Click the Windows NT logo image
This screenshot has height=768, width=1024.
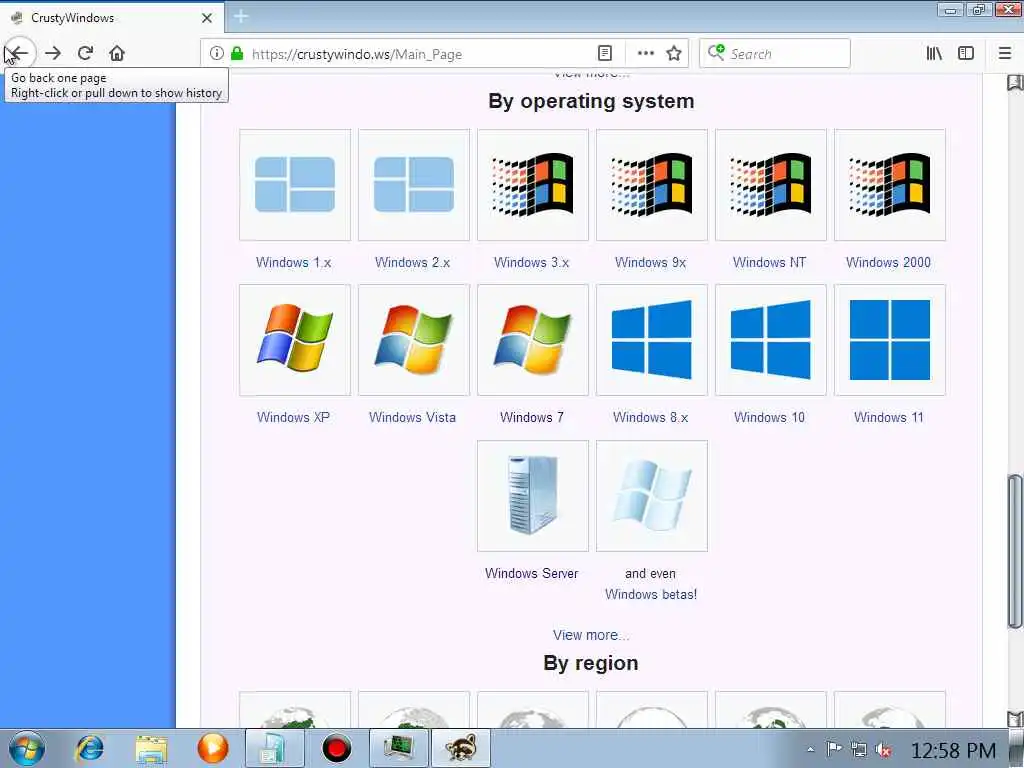pyautogui.click(x=771, y=185)
